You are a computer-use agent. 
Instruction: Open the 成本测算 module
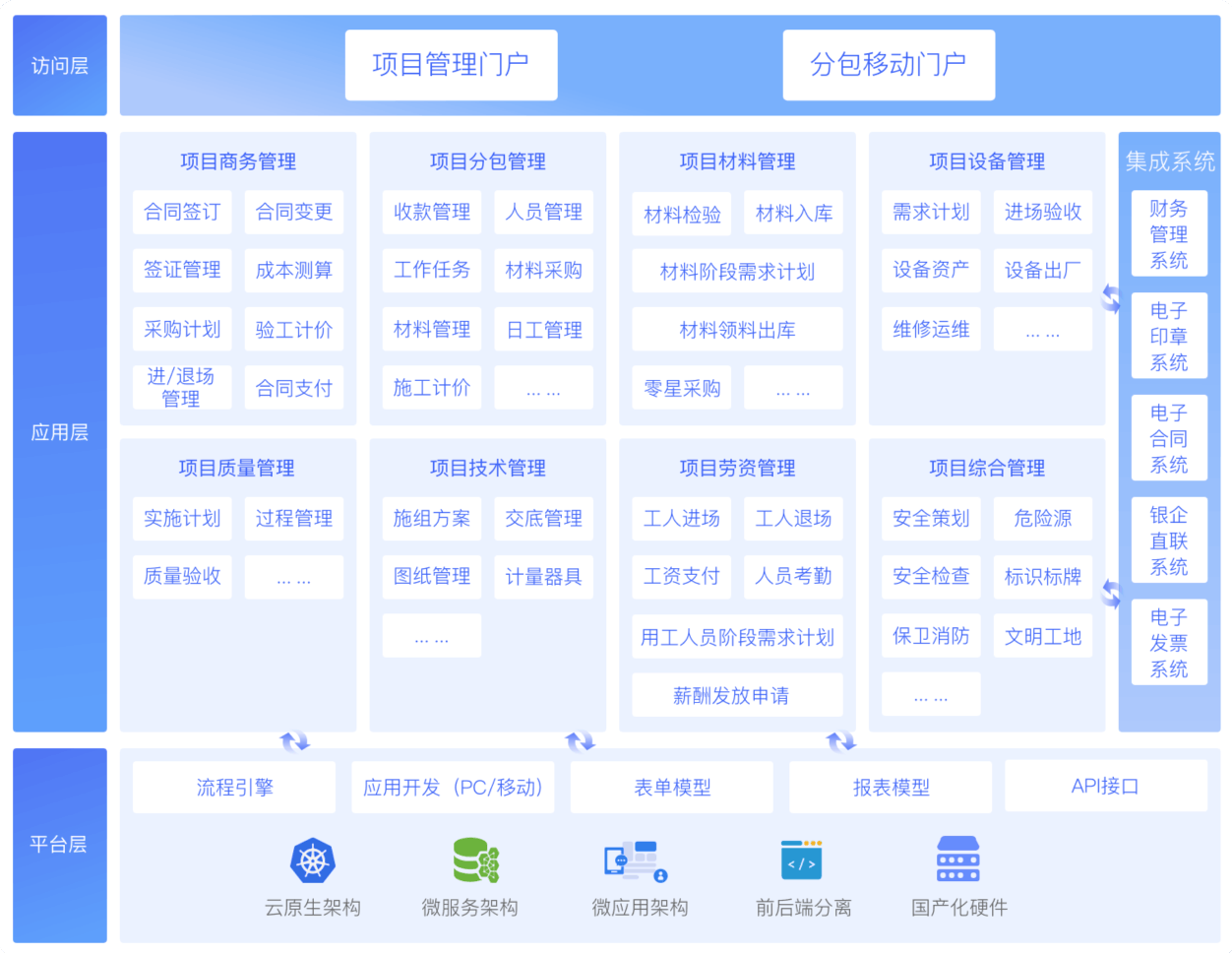click(x=294, y=271)
